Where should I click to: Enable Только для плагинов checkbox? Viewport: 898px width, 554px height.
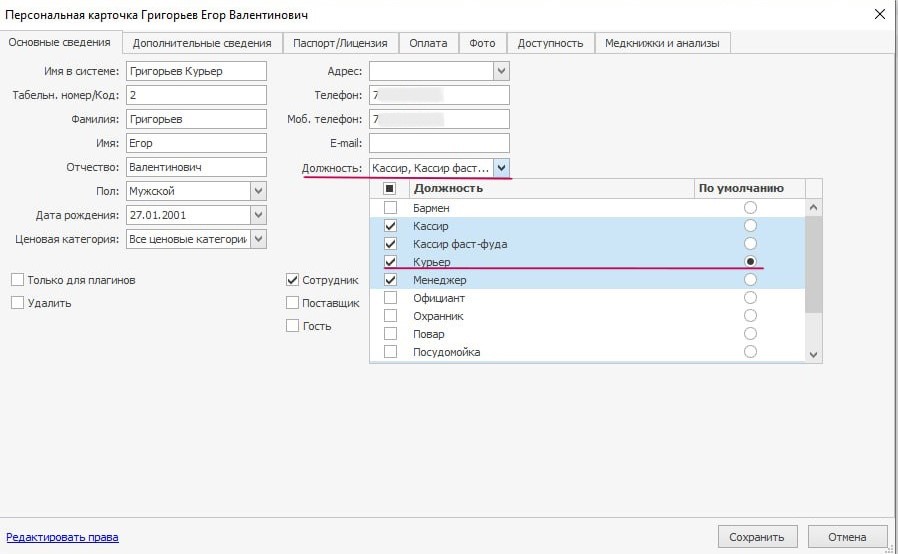(x=18, y=280)
